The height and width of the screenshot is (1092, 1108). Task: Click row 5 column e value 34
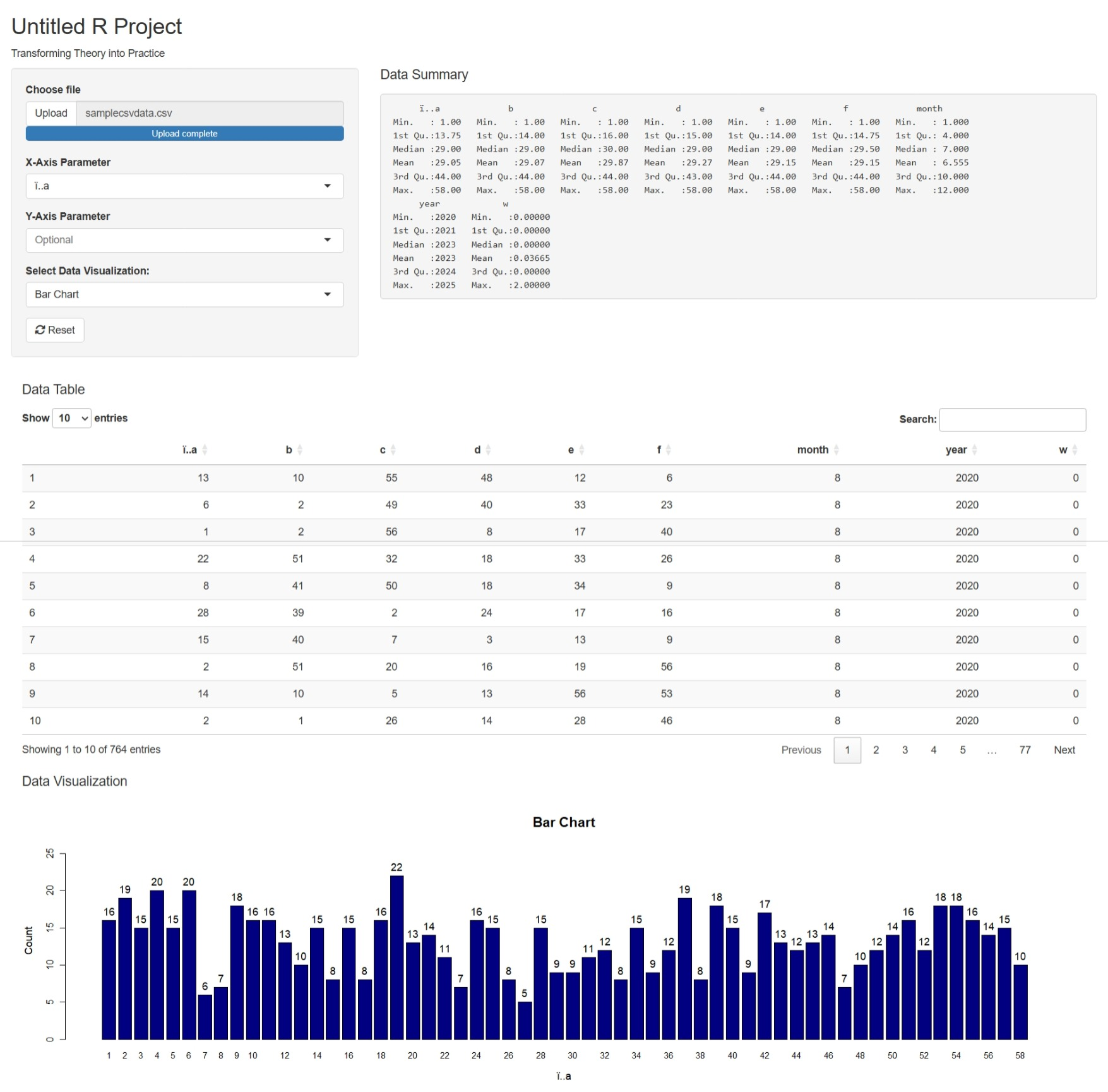point(580,585)
